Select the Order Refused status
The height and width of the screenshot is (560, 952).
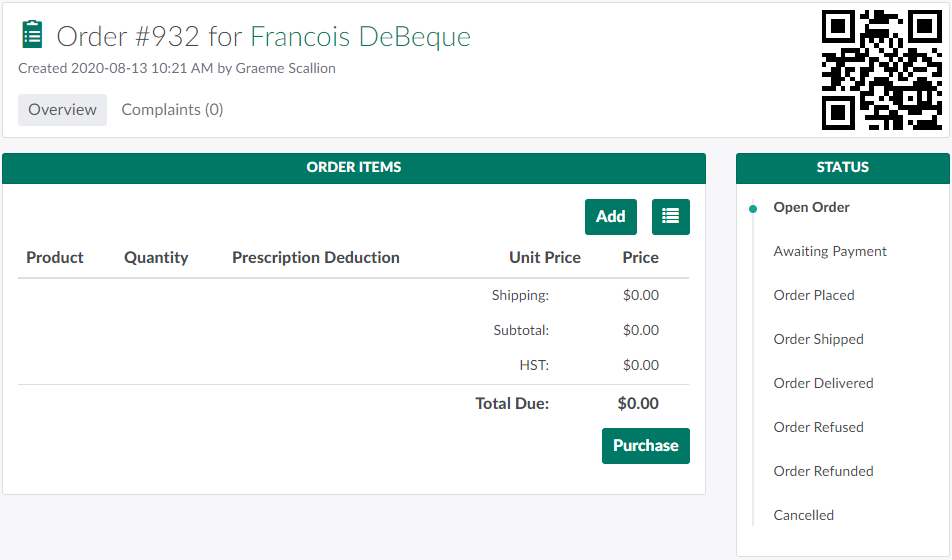[x=818, y=428]
